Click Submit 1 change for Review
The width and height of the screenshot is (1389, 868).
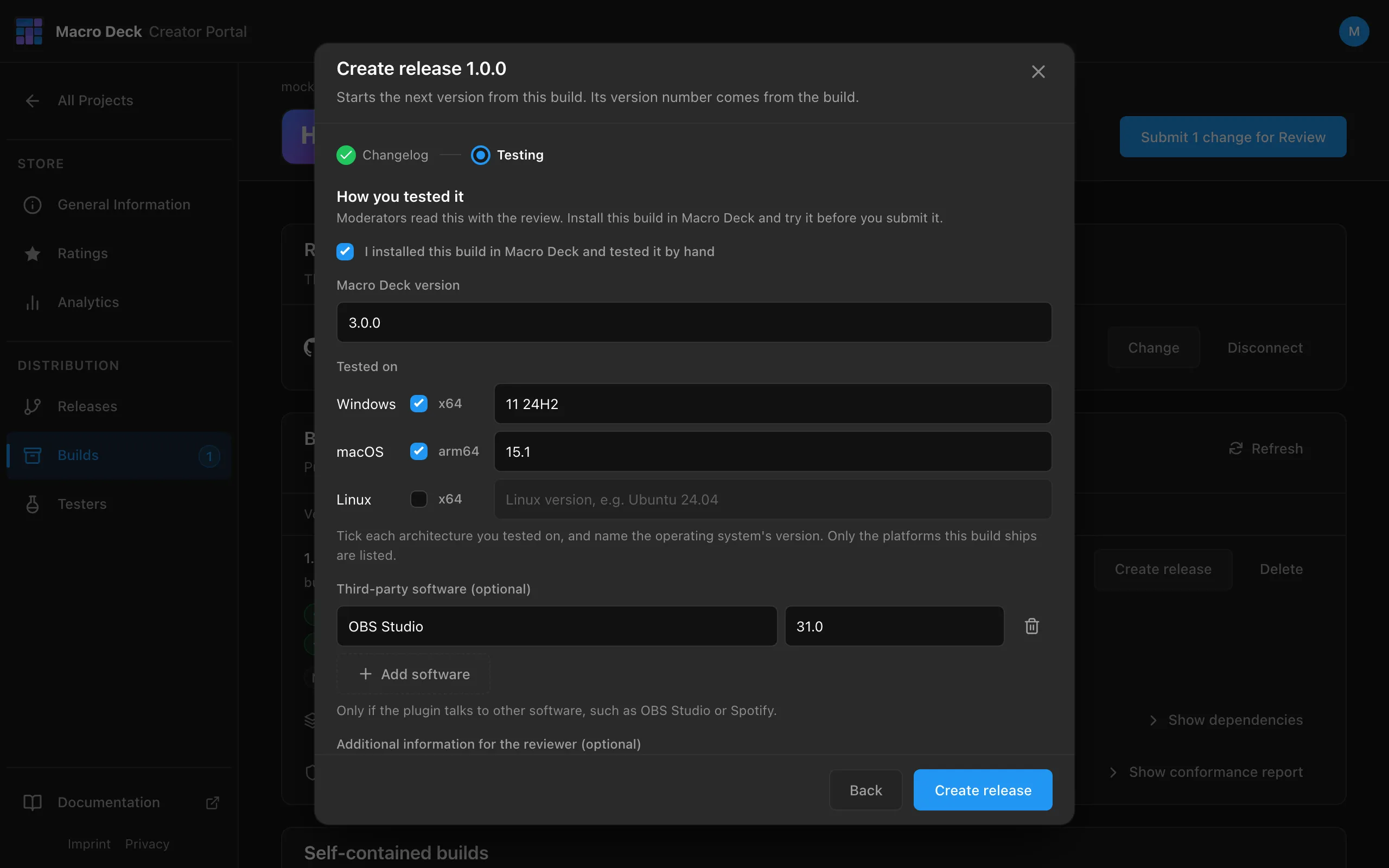coord(1233,137)
